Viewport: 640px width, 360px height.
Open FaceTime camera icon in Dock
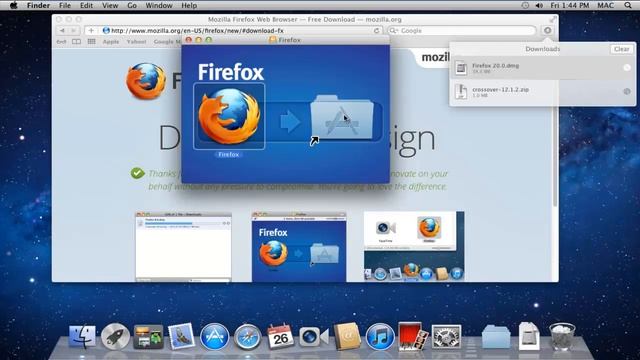(x=313, y=337)
